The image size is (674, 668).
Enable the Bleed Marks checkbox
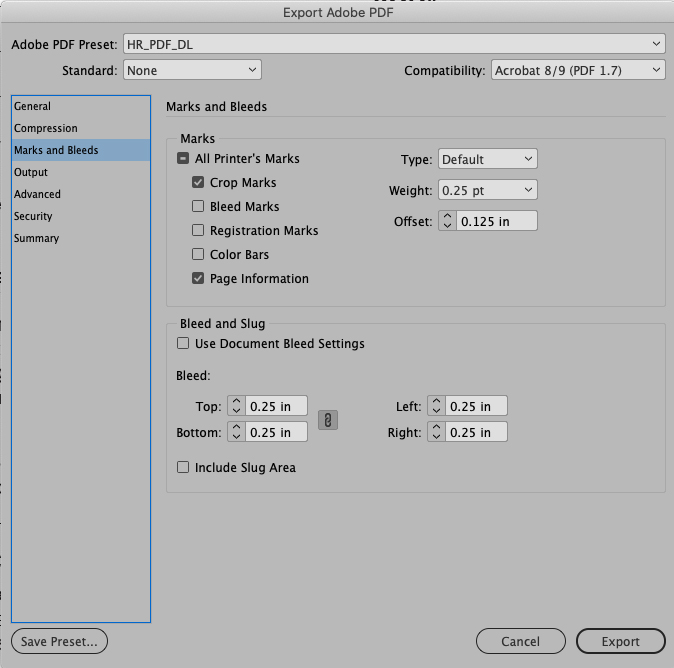[x=198, y=206]
